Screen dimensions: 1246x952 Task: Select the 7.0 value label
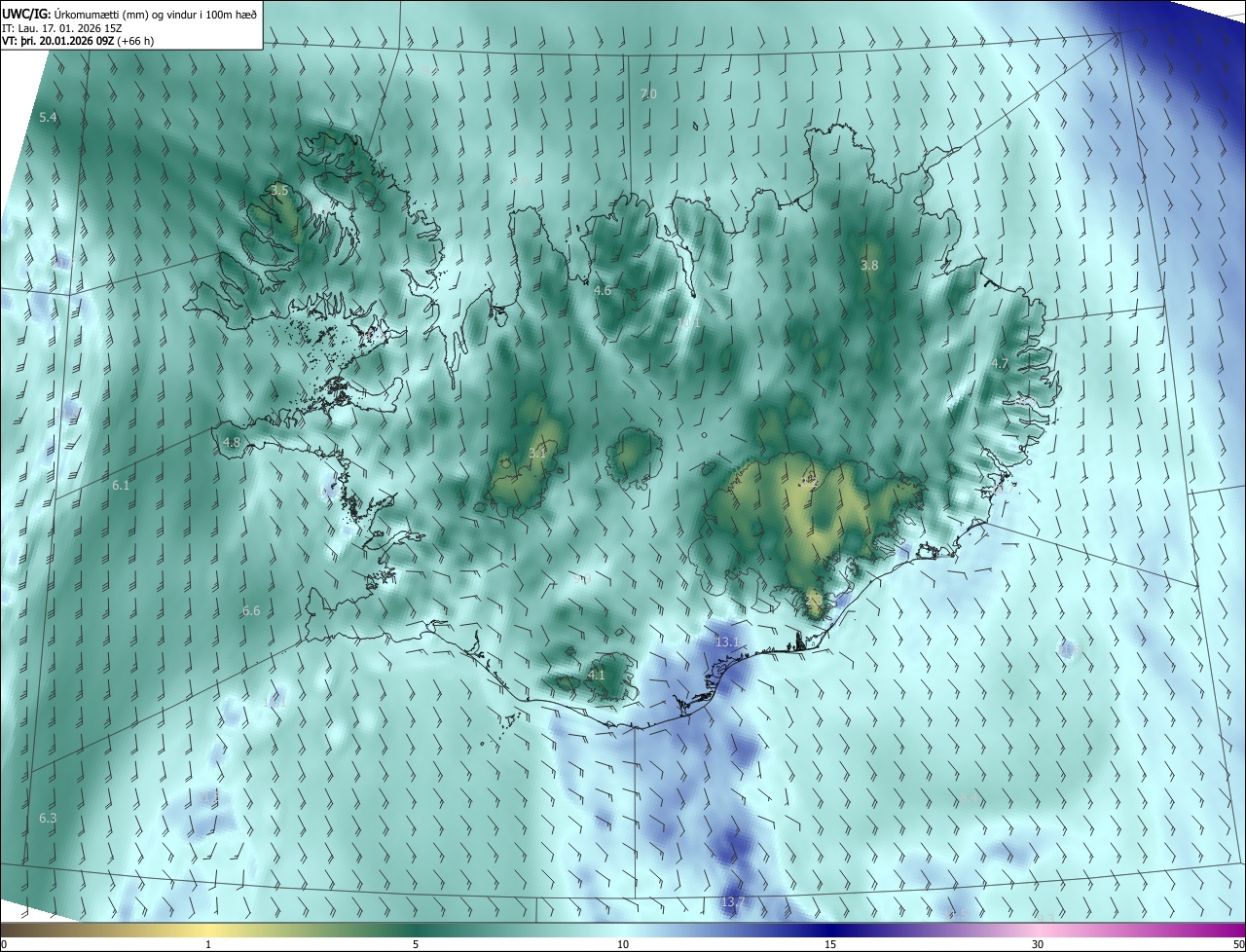[x=648, y=94]
